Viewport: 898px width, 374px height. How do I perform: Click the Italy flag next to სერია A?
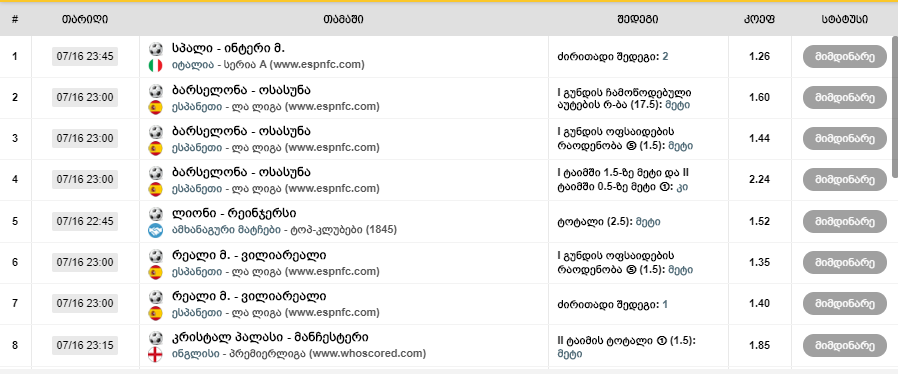pos(155,65)
